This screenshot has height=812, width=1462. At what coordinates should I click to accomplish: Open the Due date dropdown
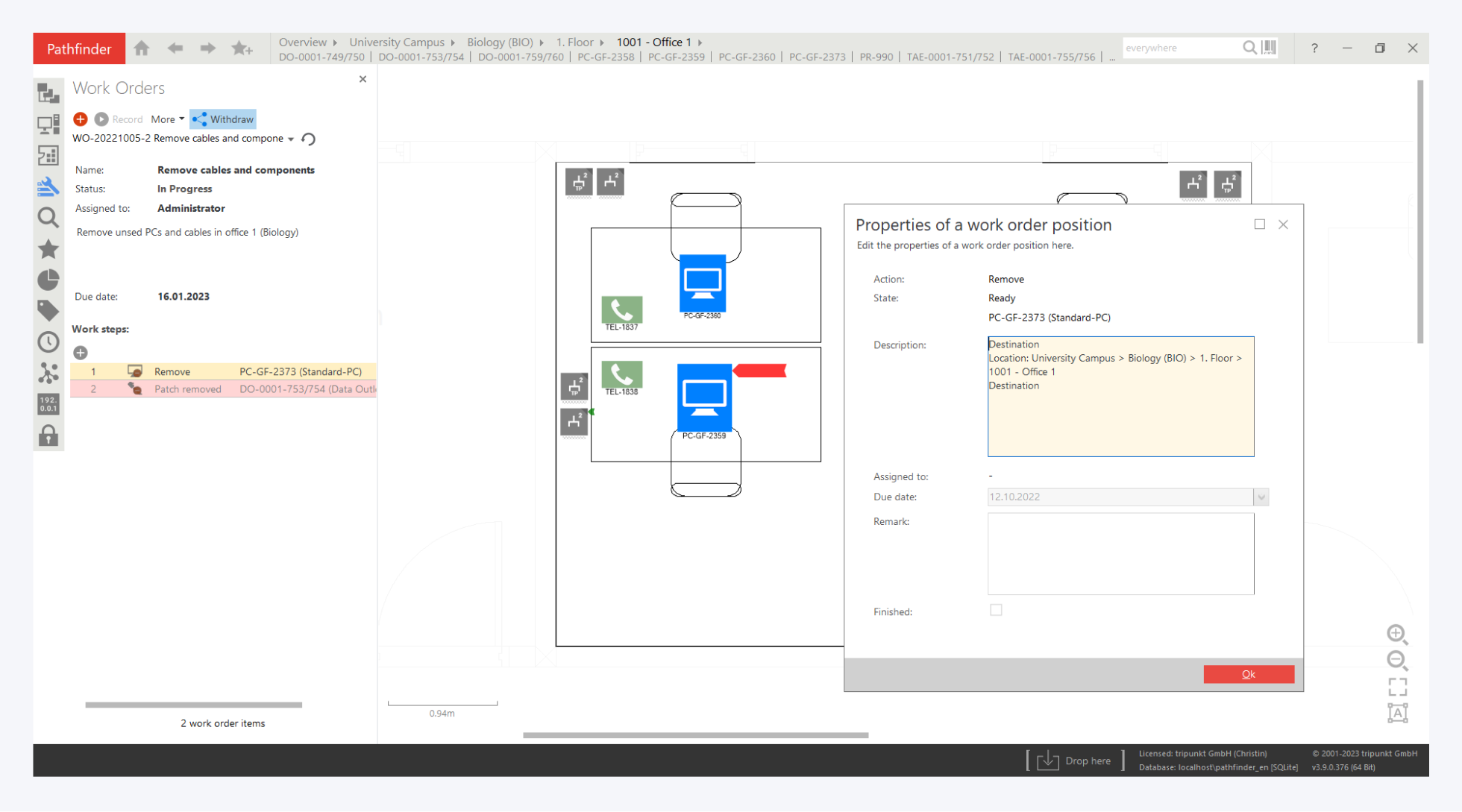(x=1261, y=497)
